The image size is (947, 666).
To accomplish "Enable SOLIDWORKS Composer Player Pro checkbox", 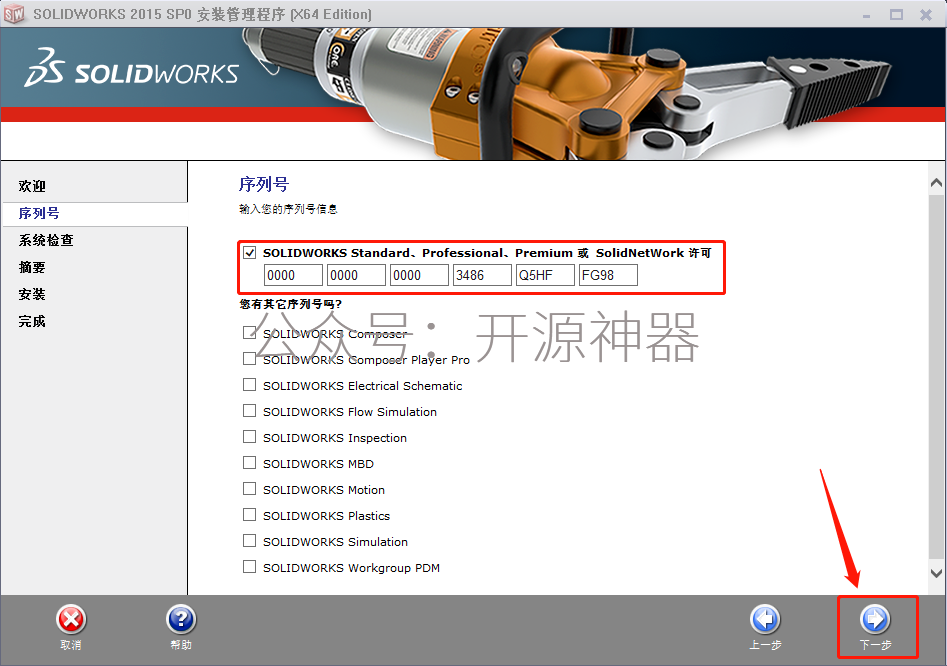I will [x=249, y=359].
